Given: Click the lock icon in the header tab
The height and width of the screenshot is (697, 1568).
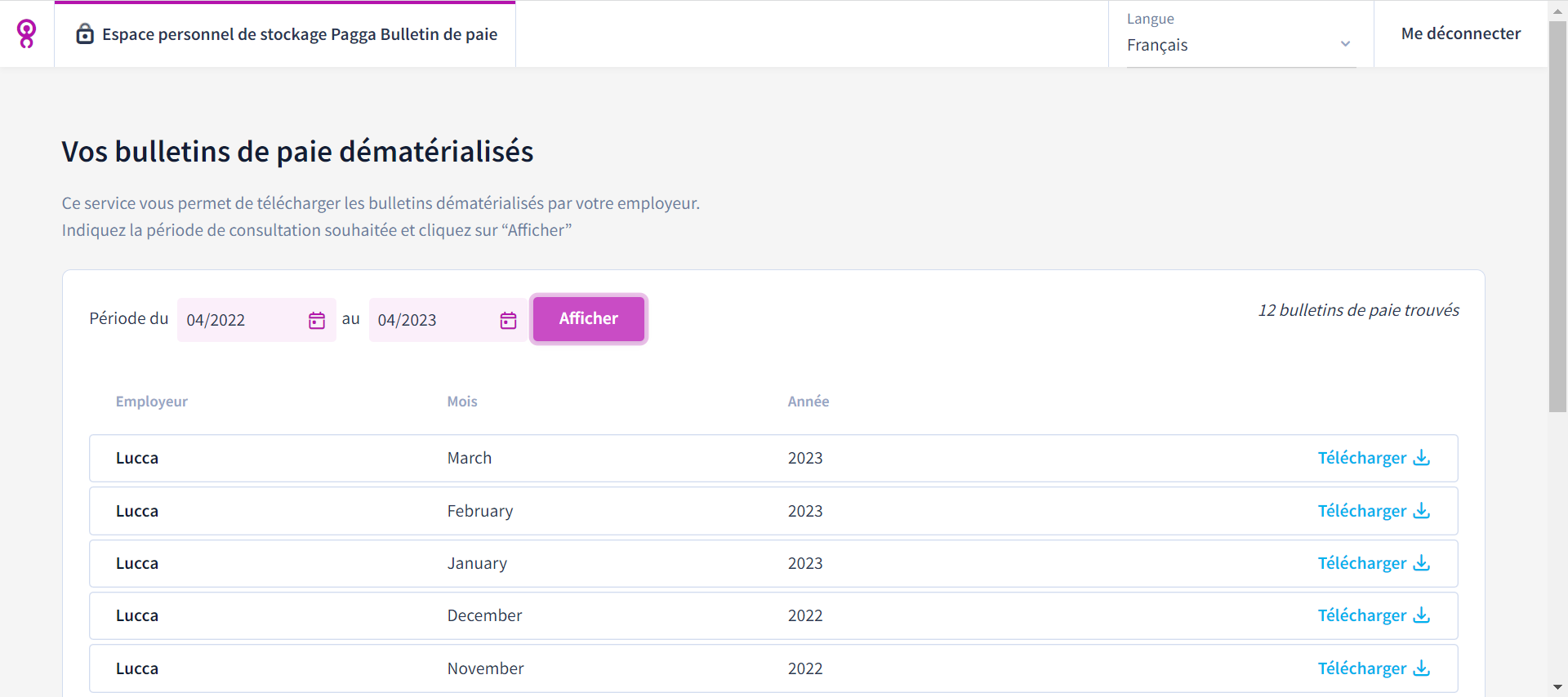Looking at the screenshot, I should pyautogui.click(x=85, y=33).
